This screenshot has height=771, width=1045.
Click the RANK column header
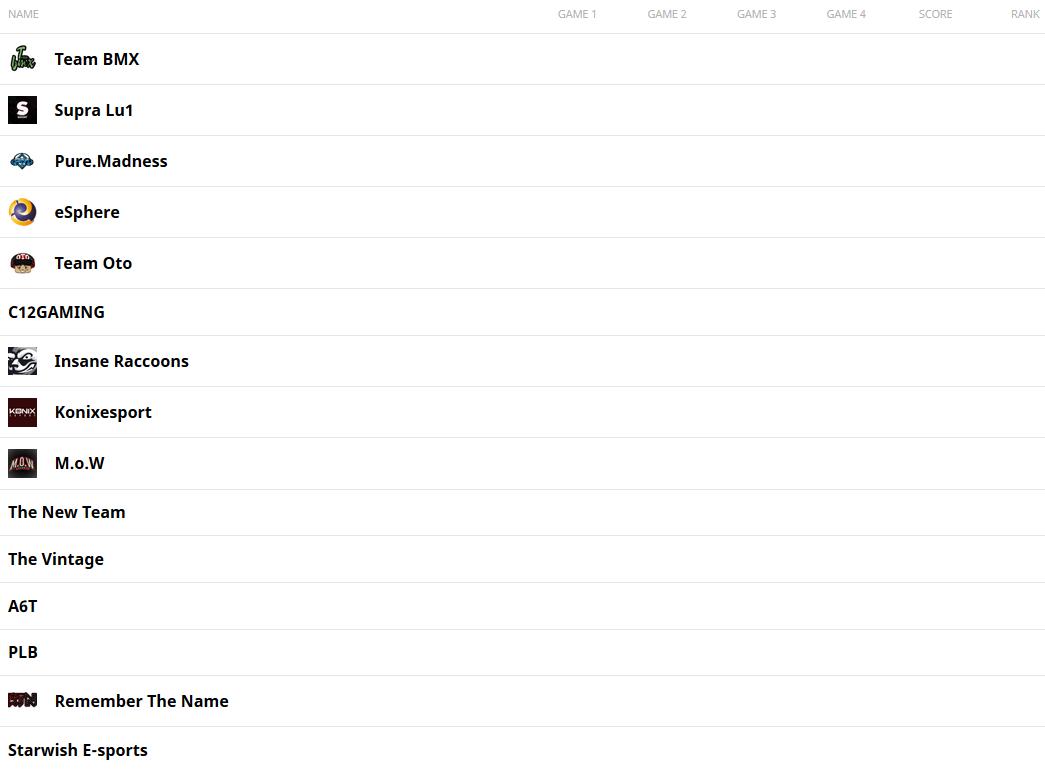pyautogui.click(x=1024, y=14)
